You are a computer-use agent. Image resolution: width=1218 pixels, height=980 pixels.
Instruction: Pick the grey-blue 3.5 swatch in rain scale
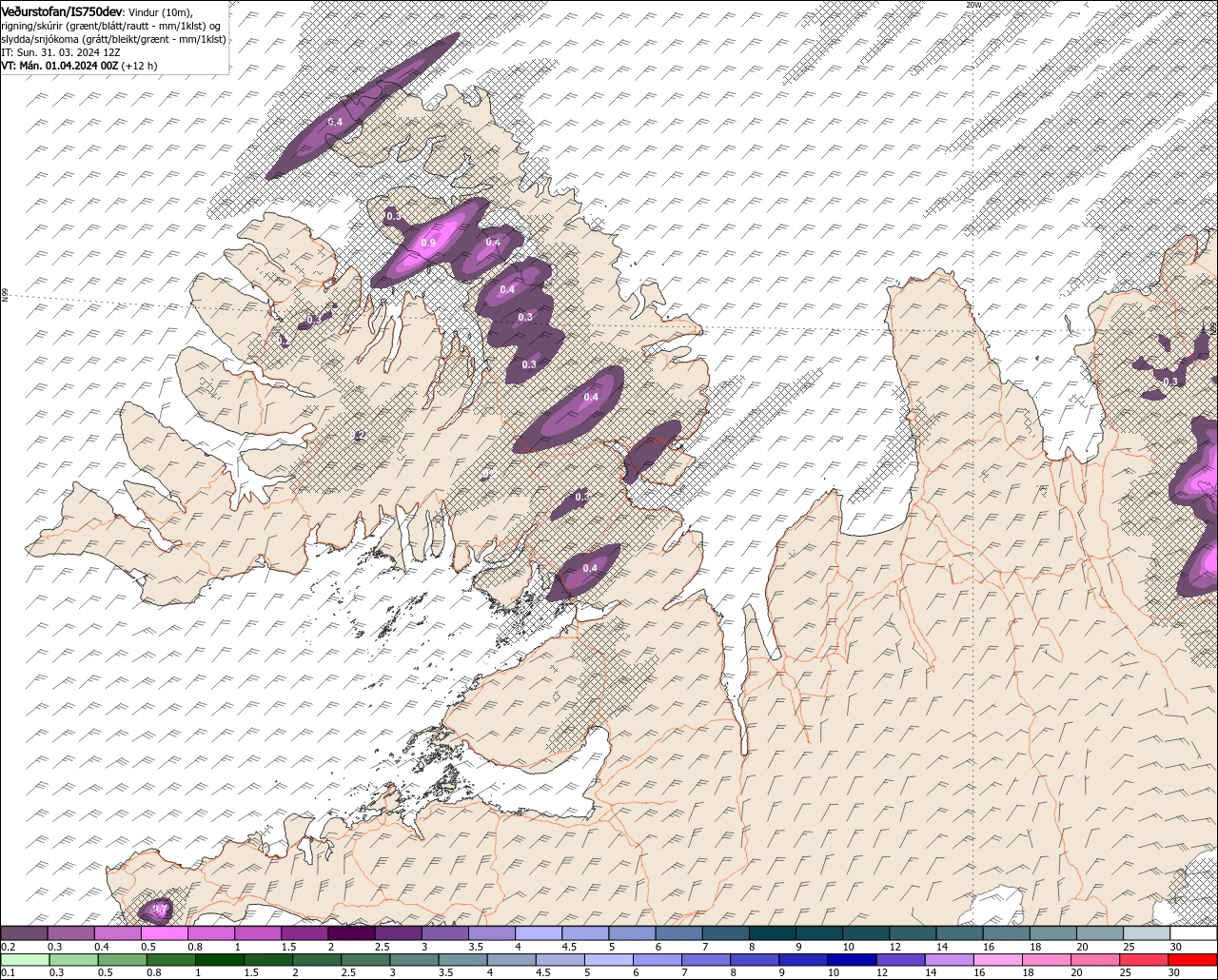coord(463,959)
